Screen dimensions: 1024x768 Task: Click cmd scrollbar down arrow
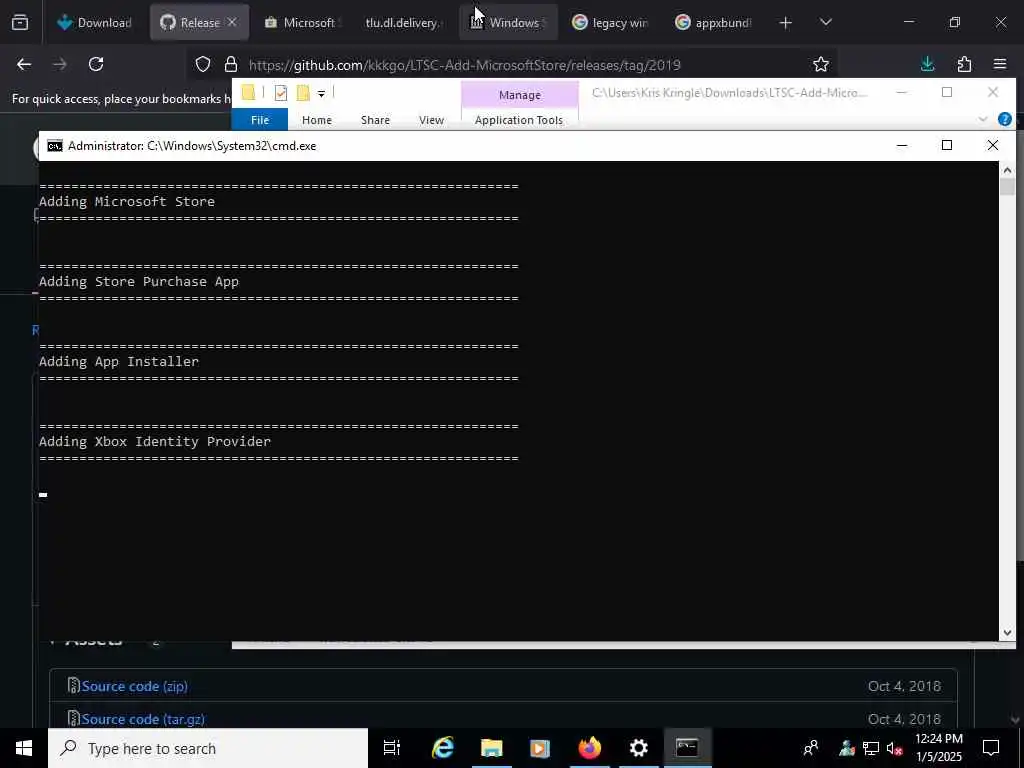click(1007, 632)
